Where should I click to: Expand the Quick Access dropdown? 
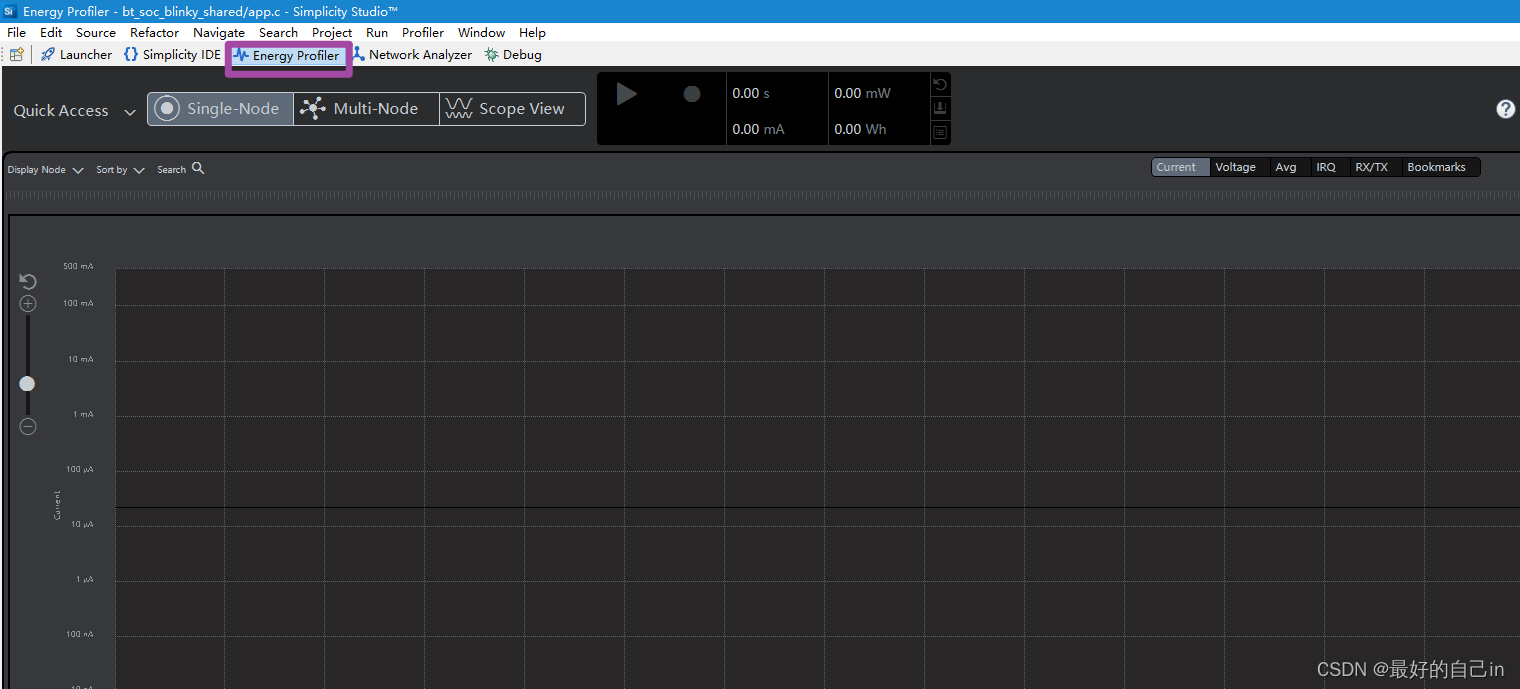74,111
